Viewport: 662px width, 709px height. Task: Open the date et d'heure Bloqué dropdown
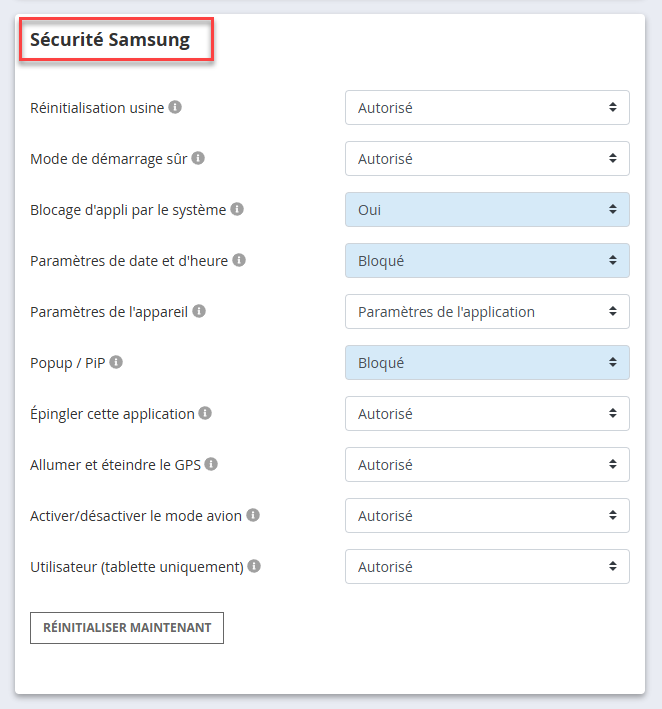[487, 260]
